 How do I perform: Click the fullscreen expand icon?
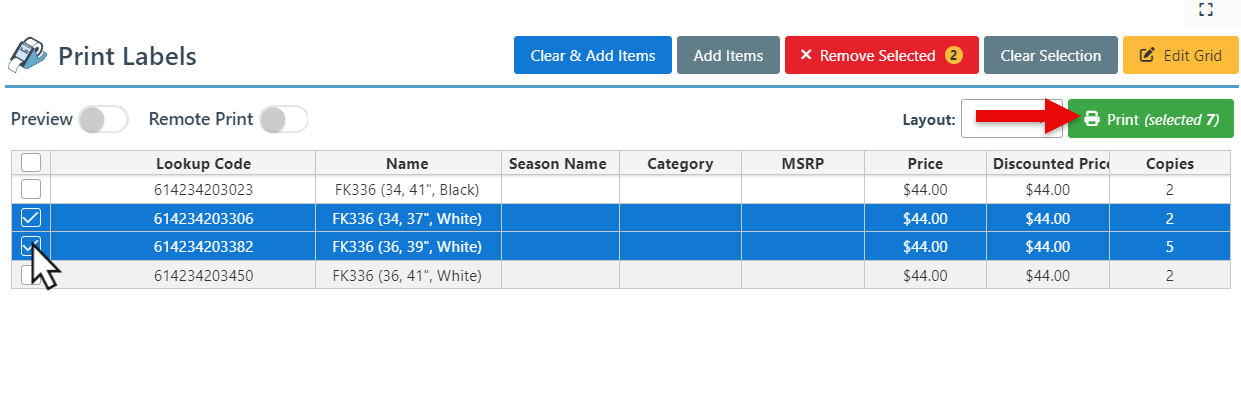tap(1205, 9)
